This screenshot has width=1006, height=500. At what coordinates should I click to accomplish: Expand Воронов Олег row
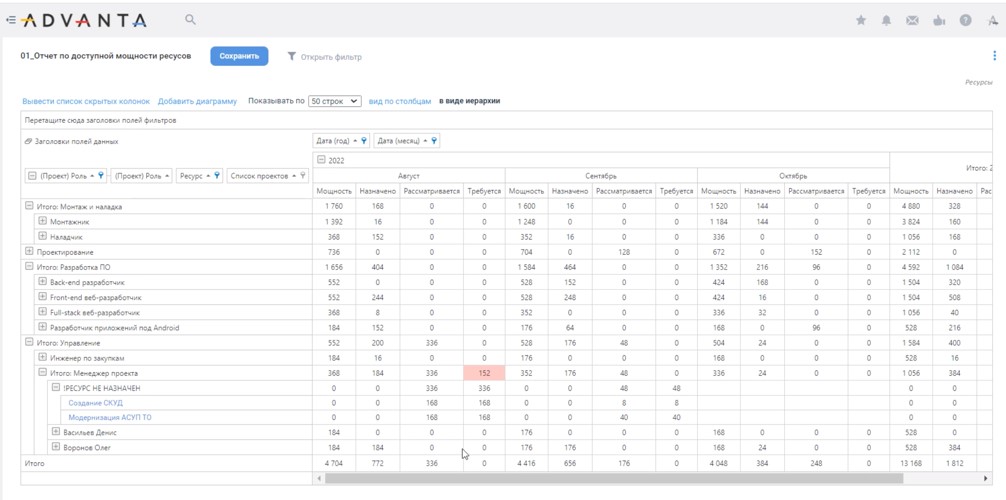56,447
